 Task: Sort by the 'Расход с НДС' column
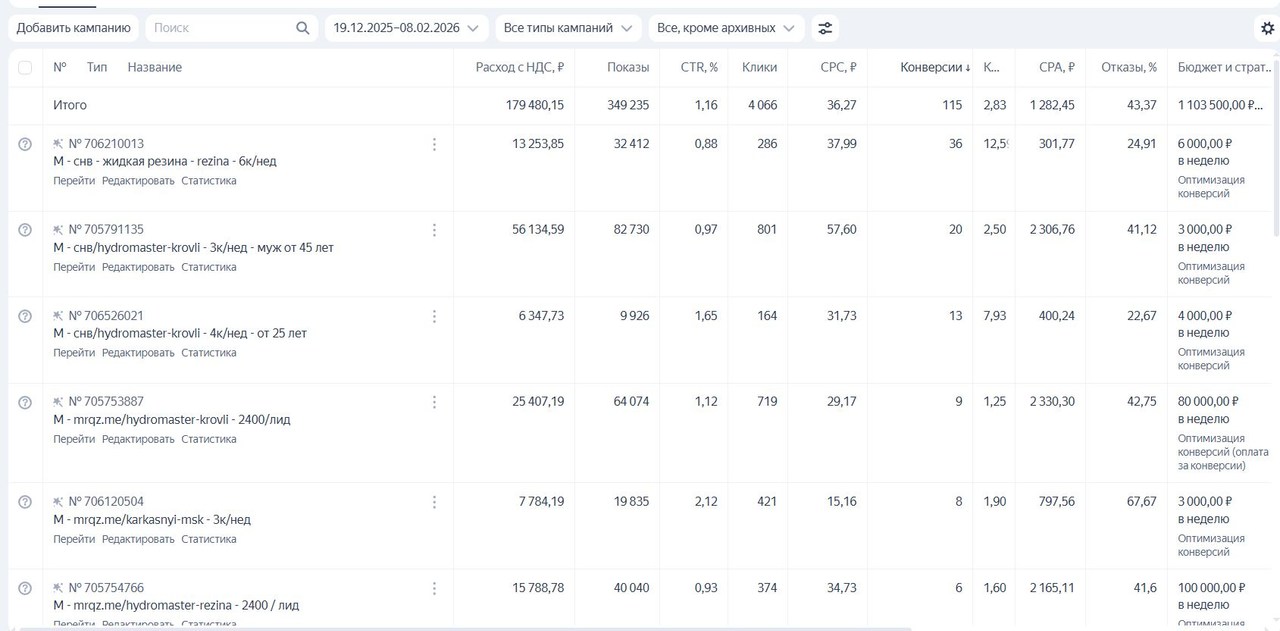pyautogui.click(x=519, y=68)
